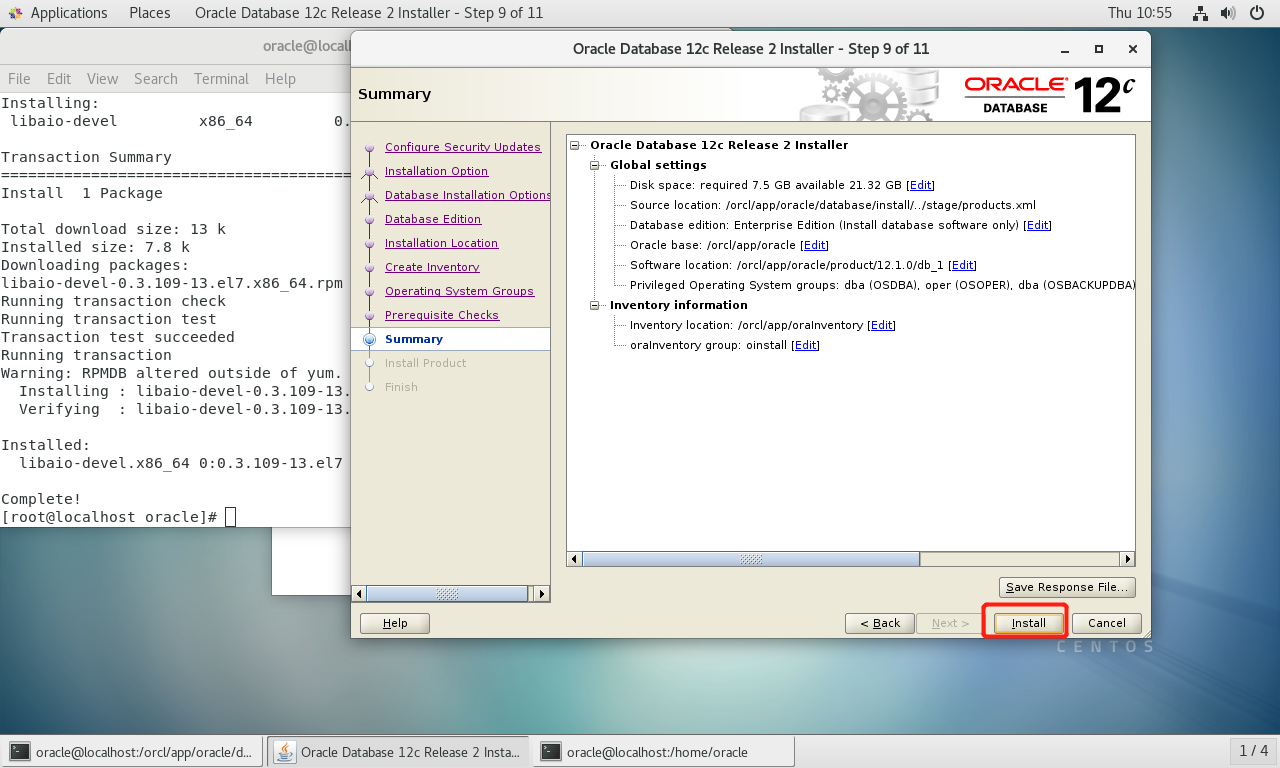Viewport: 1280px width, 768px height.
Task: Click Privileged Operating System groups row
Action: 883,285
